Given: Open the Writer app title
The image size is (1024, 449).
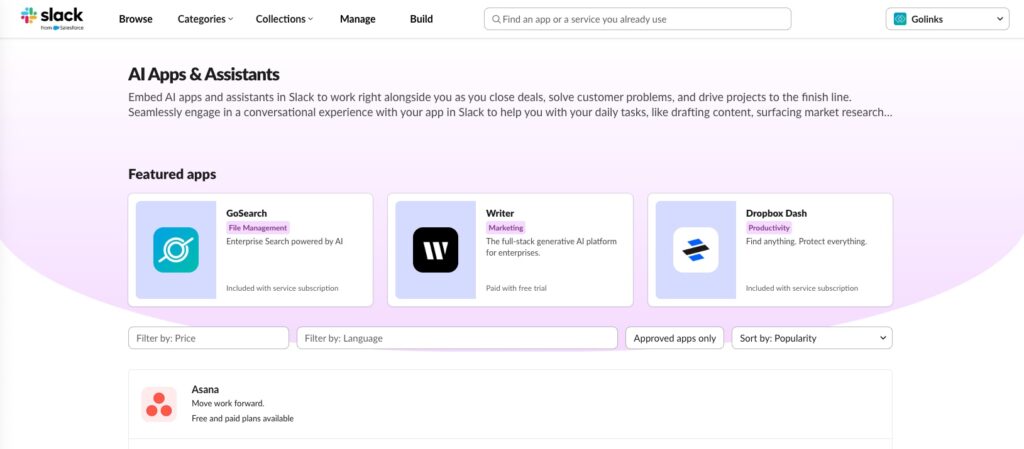Looking at the screenshot, I should point(500,213).
